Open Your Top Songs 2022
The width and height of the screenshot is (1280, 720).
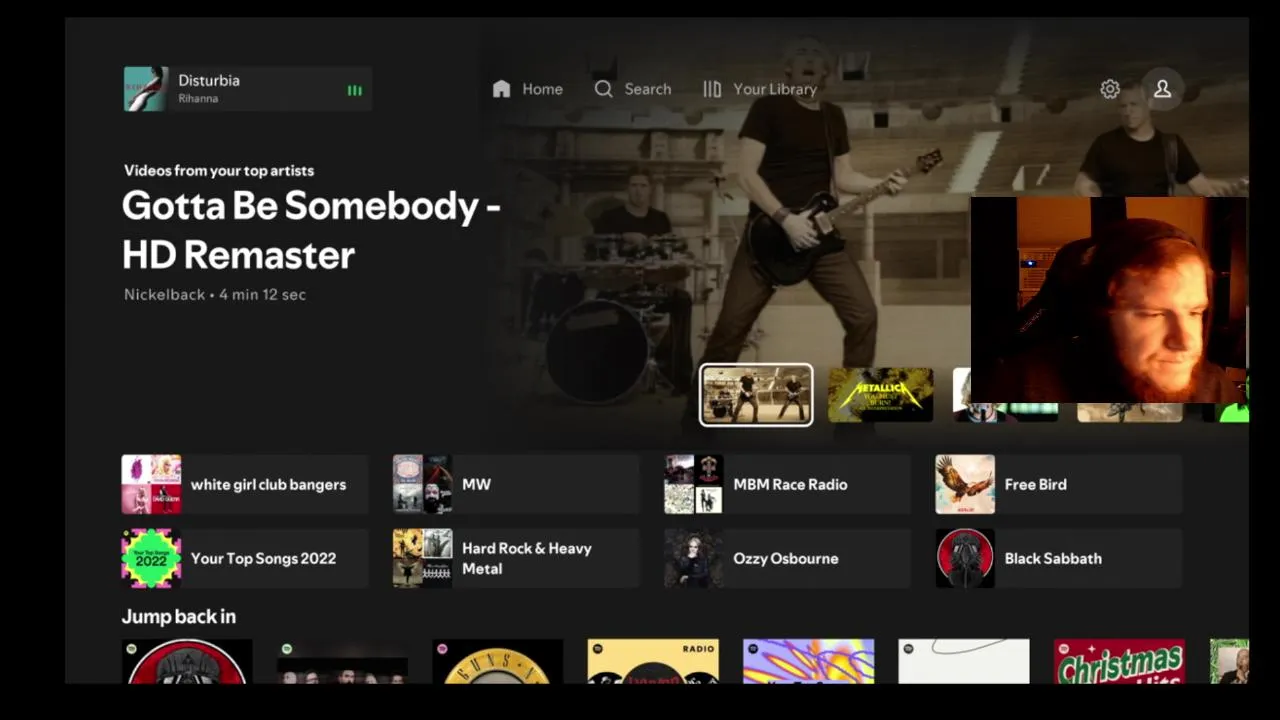click(x=245, y=558)
